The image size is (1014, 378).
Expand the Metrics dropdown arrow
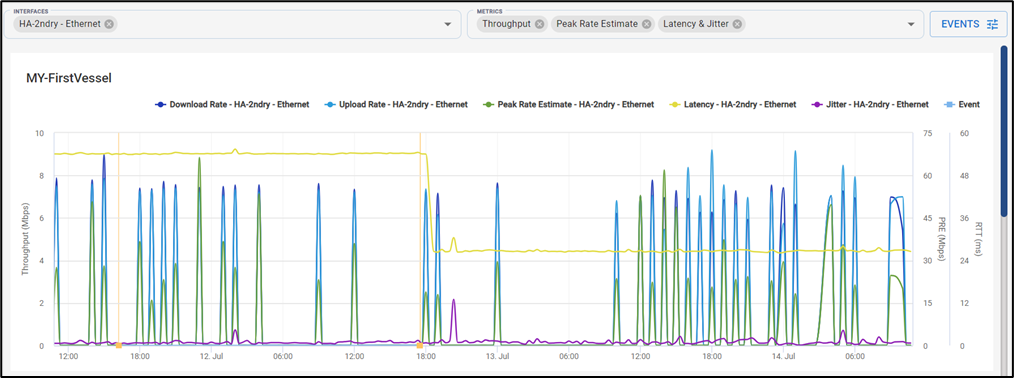[911, 25]
